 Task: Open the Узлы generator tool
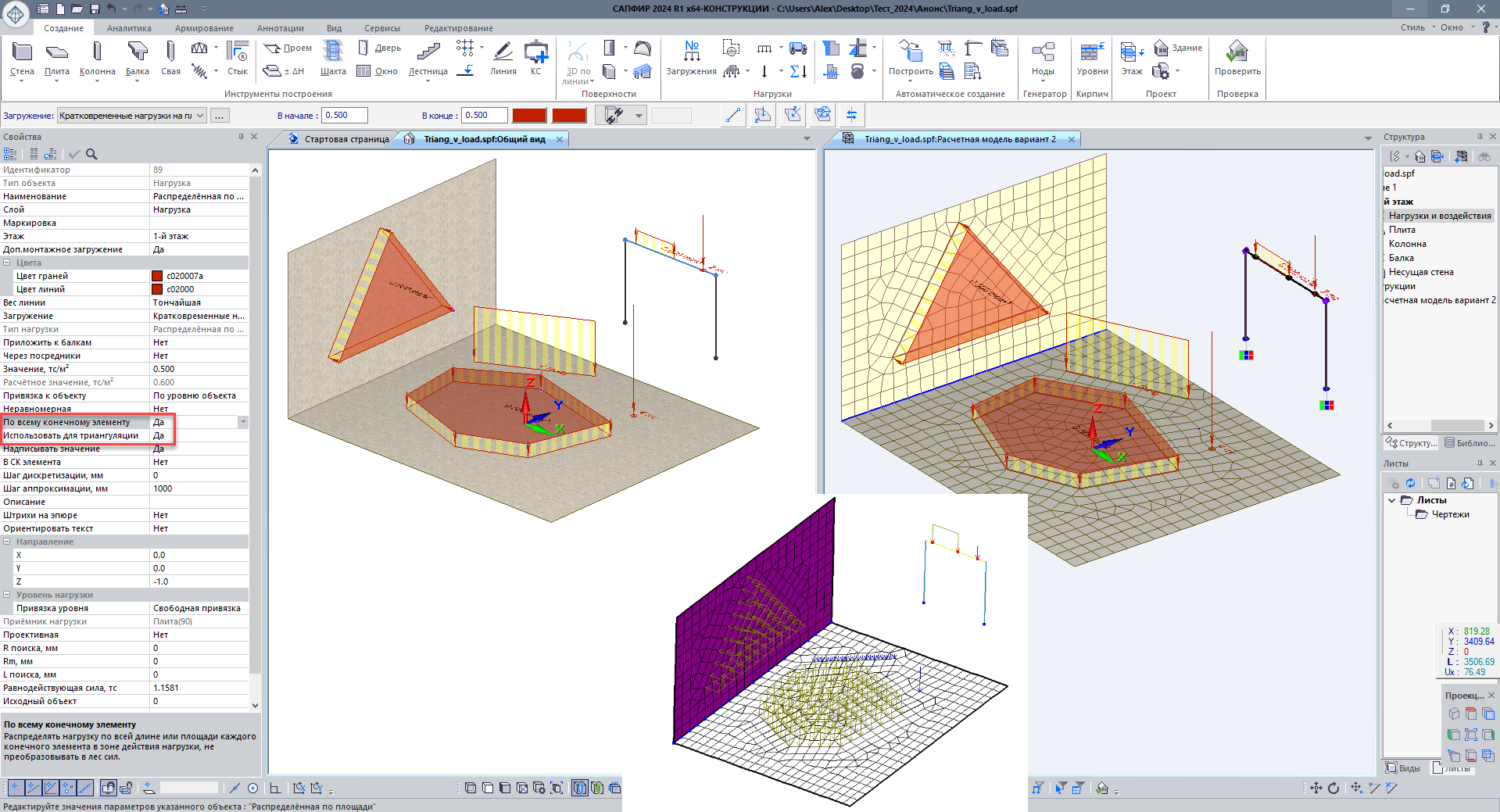pos(1043,59)
